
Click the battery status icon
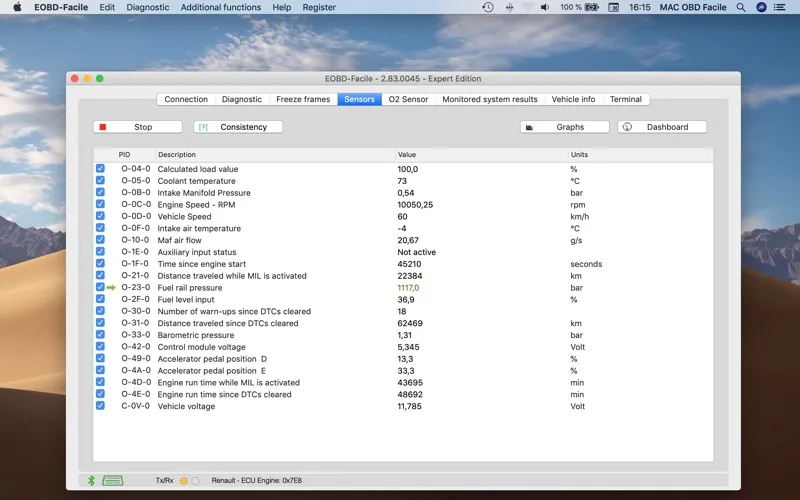(592, 7)
